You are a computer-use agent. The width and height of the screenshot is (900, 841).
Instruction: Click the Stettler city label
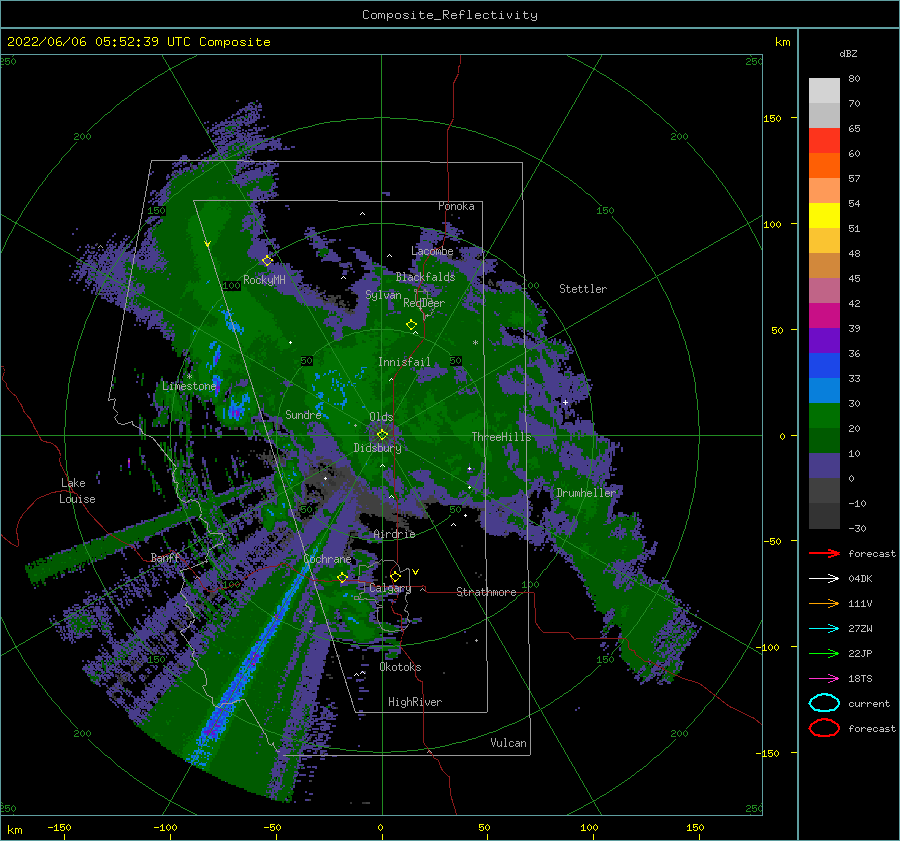click(x=583, y=289)
